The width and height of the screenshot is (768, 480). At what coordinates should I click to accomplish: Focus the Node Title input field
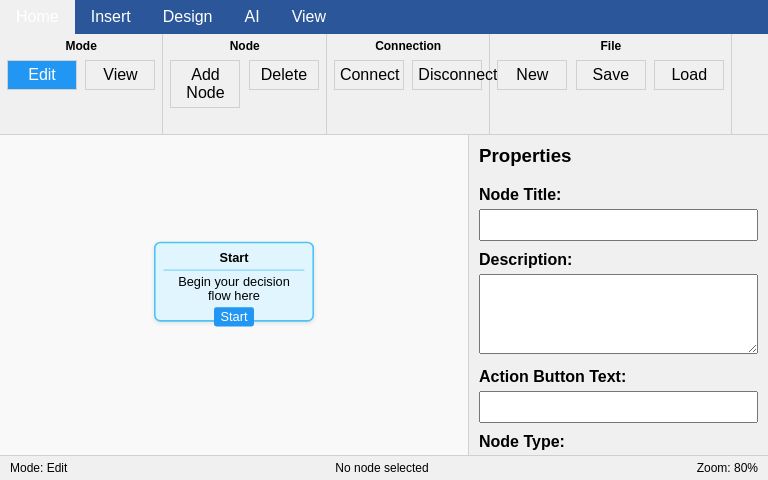click(618, 225)
